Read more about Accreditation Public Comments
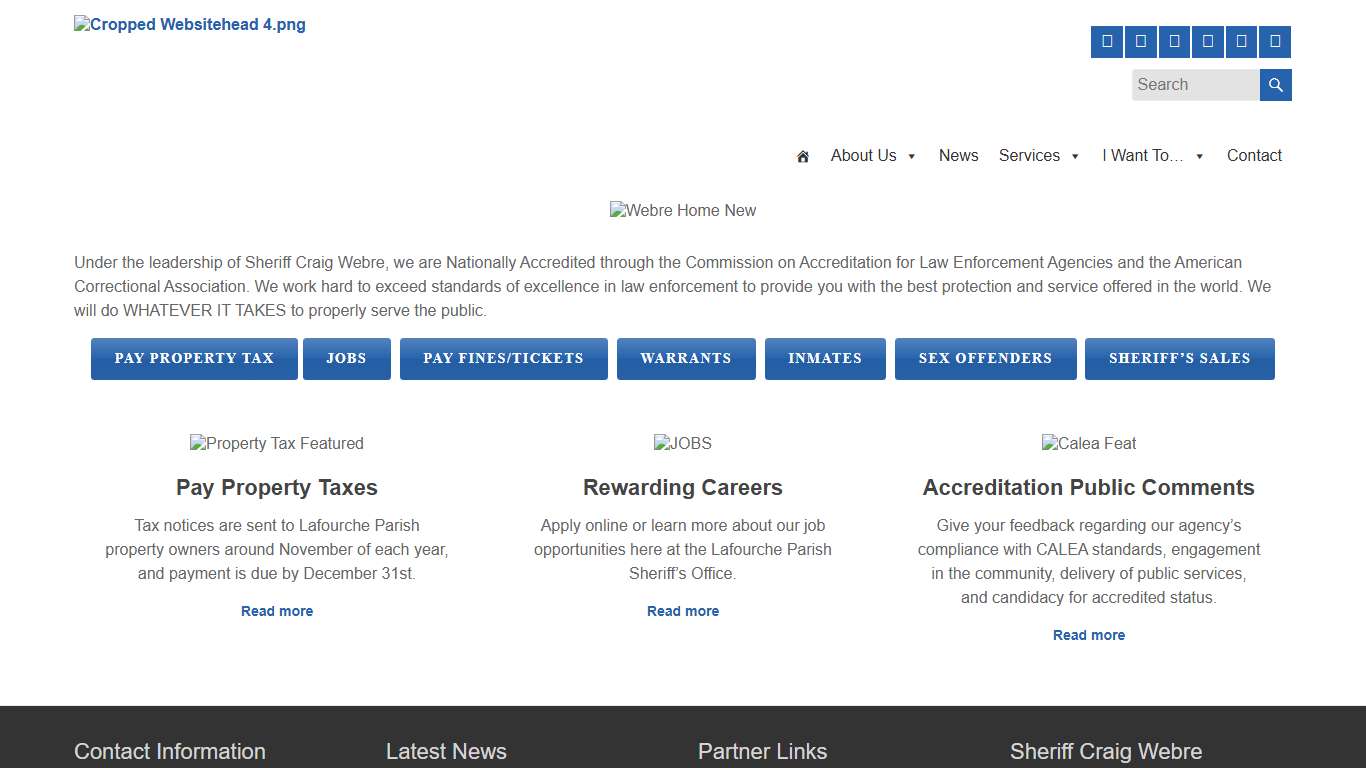 (x=1088, y=635)
